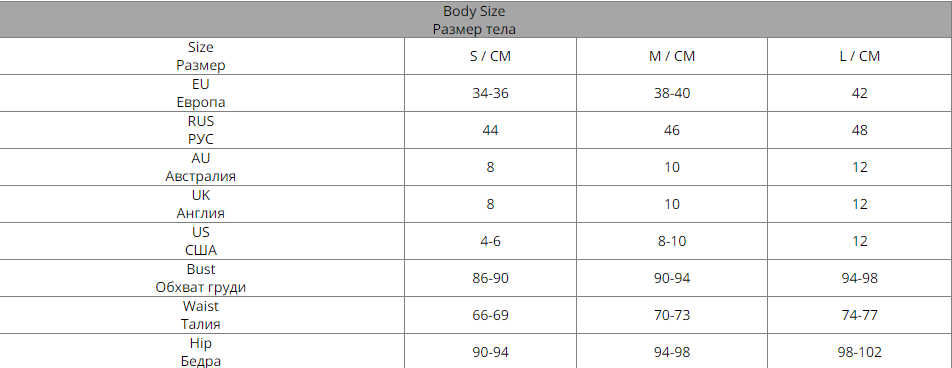Viewport: 952px width, 368px height.
Task: Select Waist value 66-69 cell
Action: tap(490, 316)
